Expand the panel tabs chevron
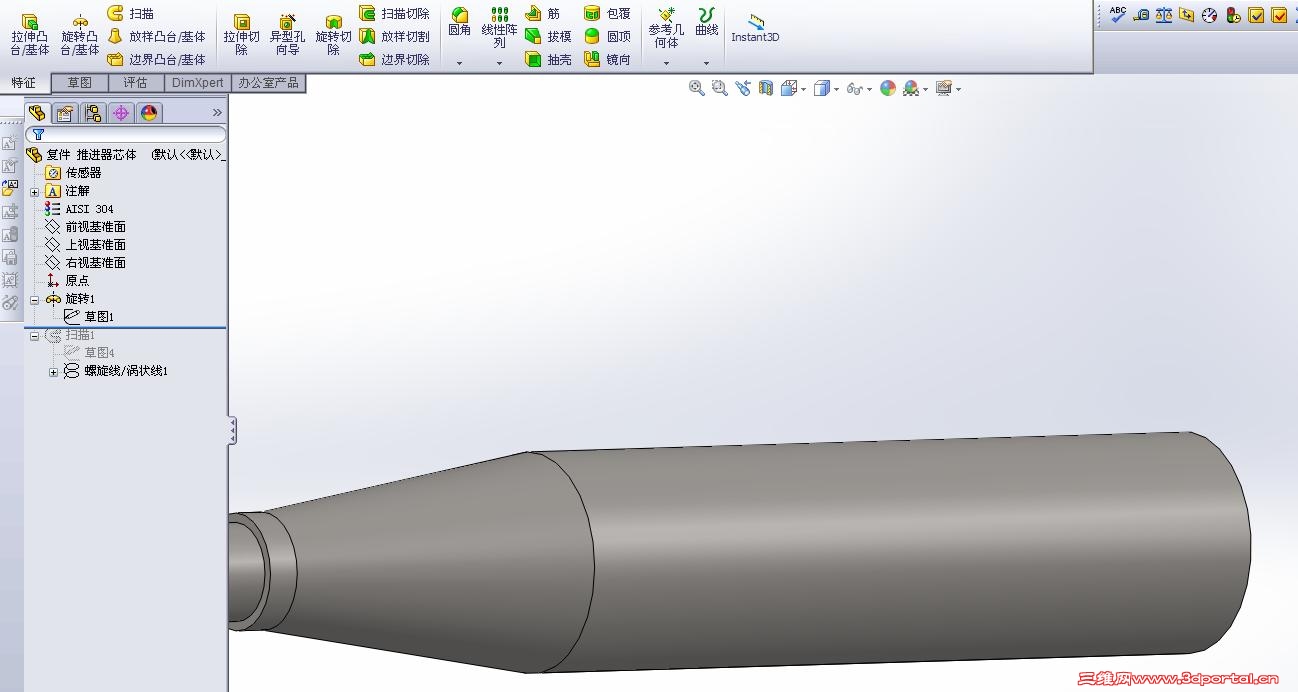This screenshot has width=1298, height=692. (217, 112)
